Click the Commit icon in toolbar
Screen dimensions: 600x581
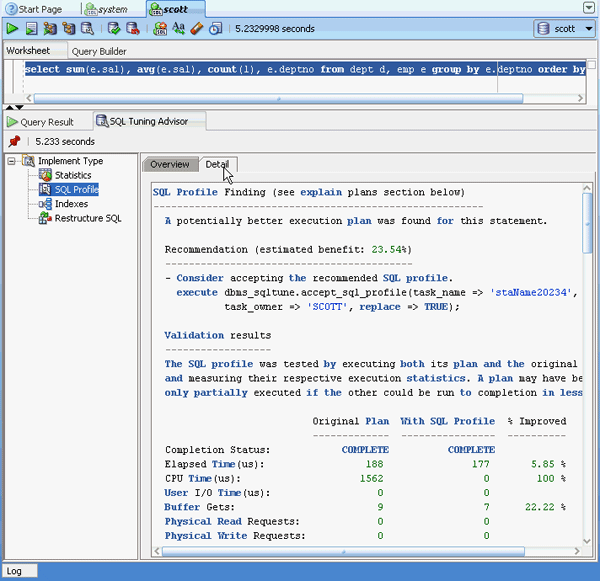coord(114,29)
